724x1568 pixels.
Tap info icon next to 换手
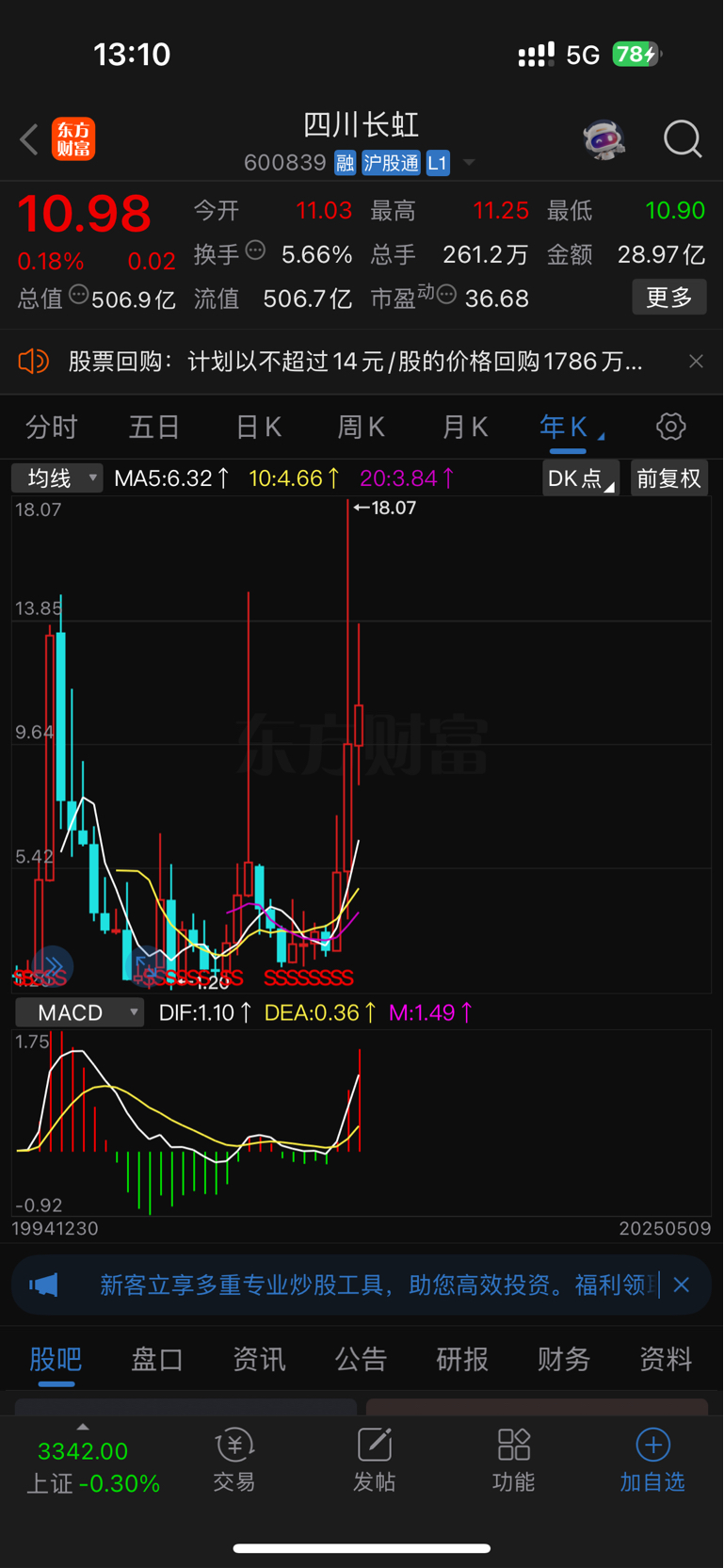[x=255, y=251]
